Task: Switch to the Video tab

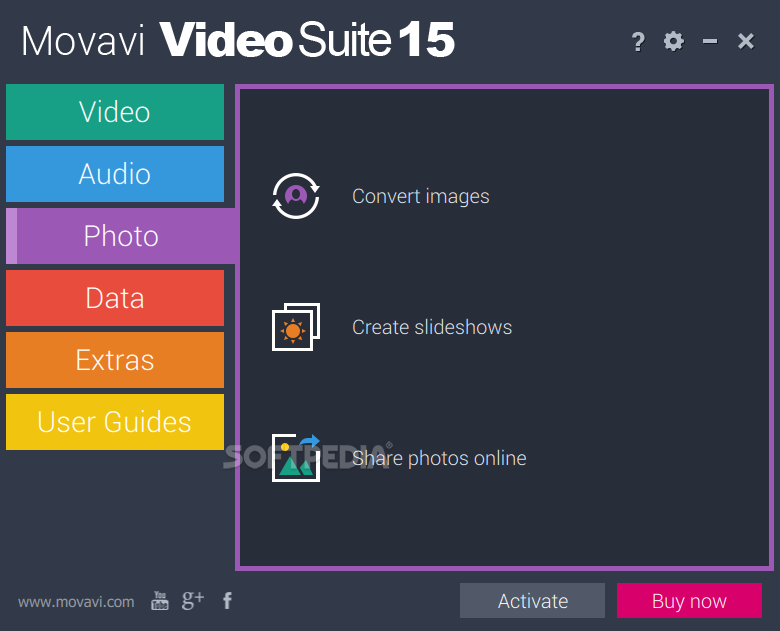Action: pos(115,112)
